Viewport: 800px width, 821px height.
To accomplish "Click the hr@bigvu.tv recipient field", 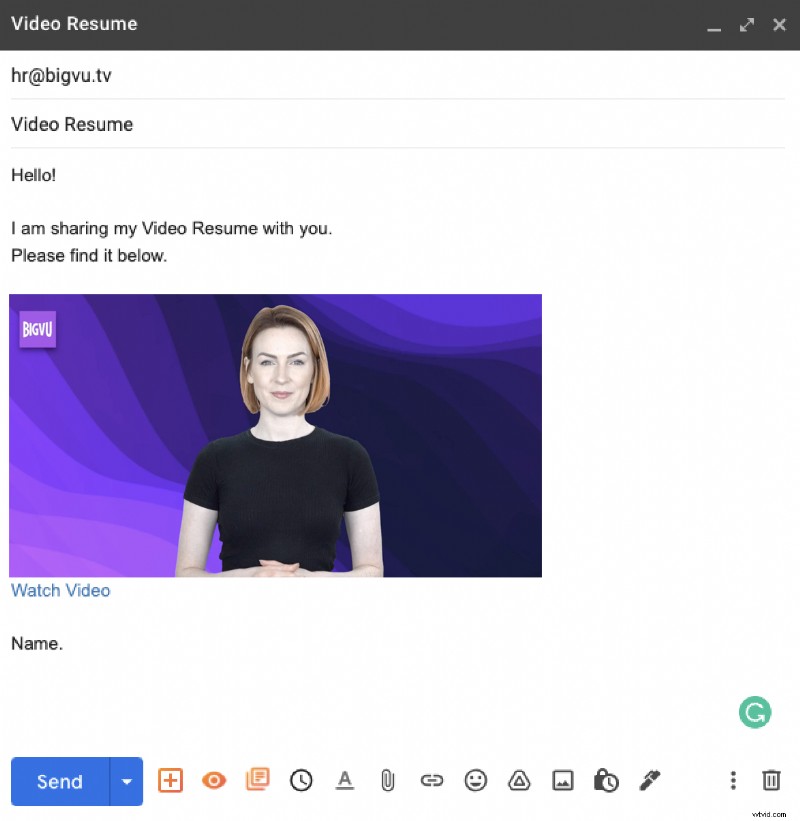I will (60, 75).
